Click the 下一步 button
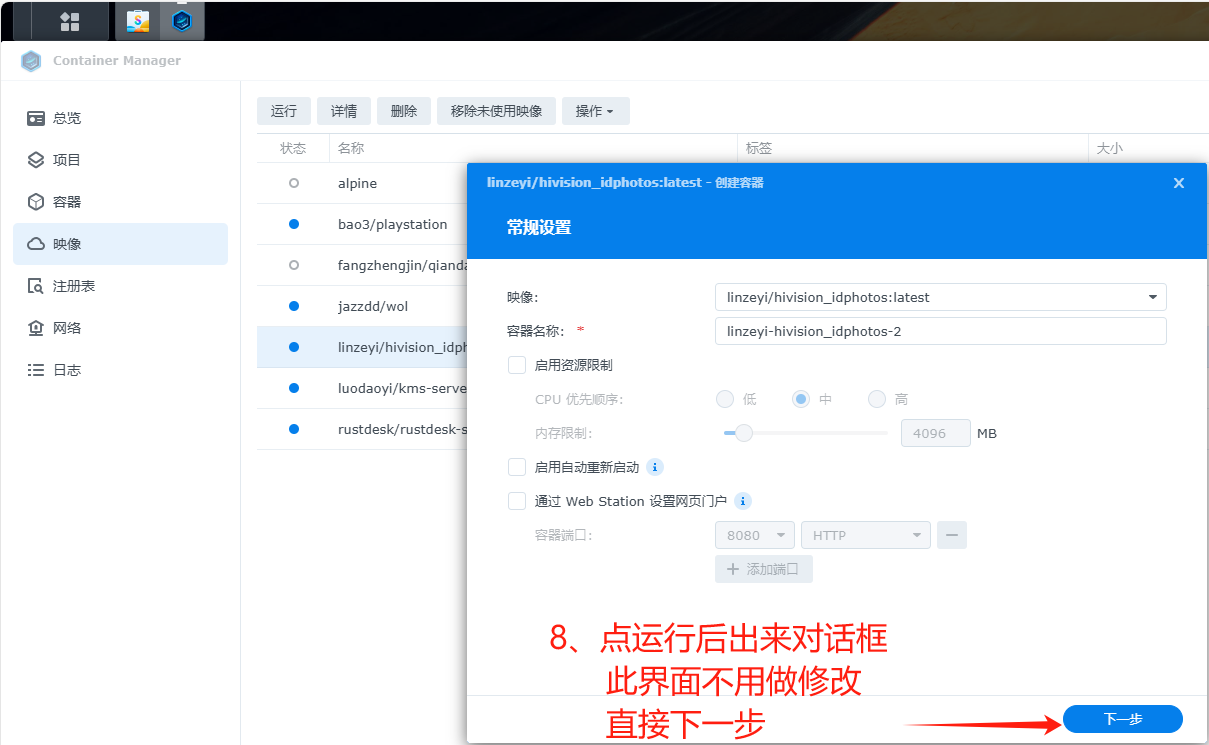 point(1122,719)
